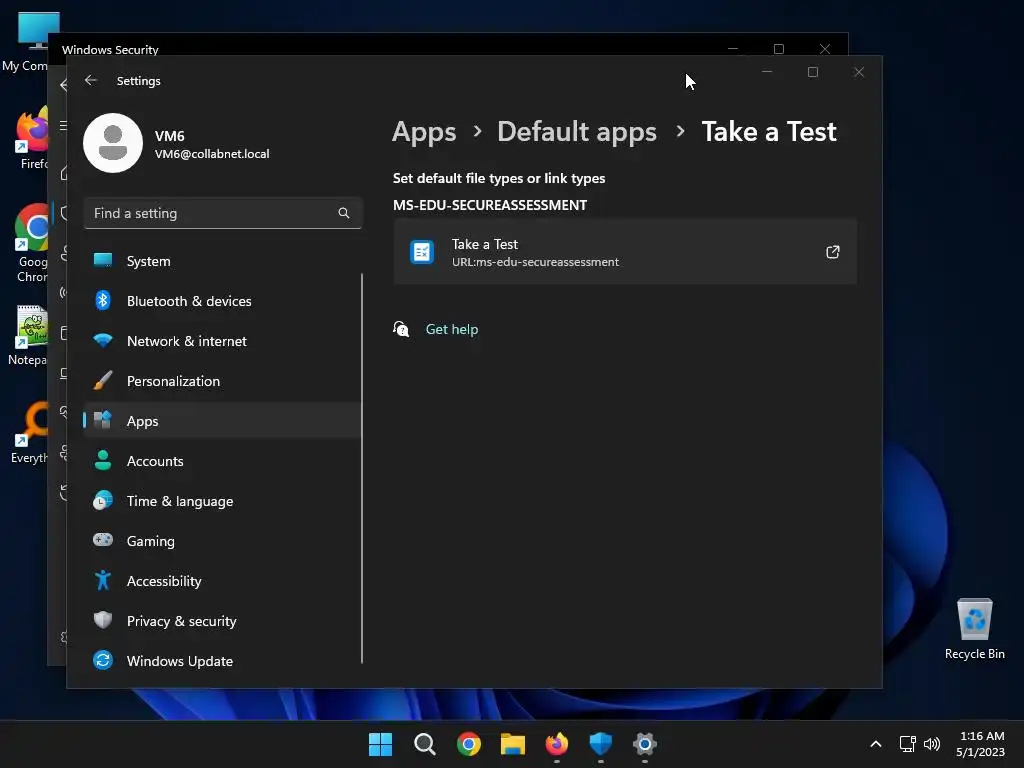Viewport: 1024px width, 768px height.
Task: Click the Wi-Fi icon beside Network & internet
Action: pos(103,340)
